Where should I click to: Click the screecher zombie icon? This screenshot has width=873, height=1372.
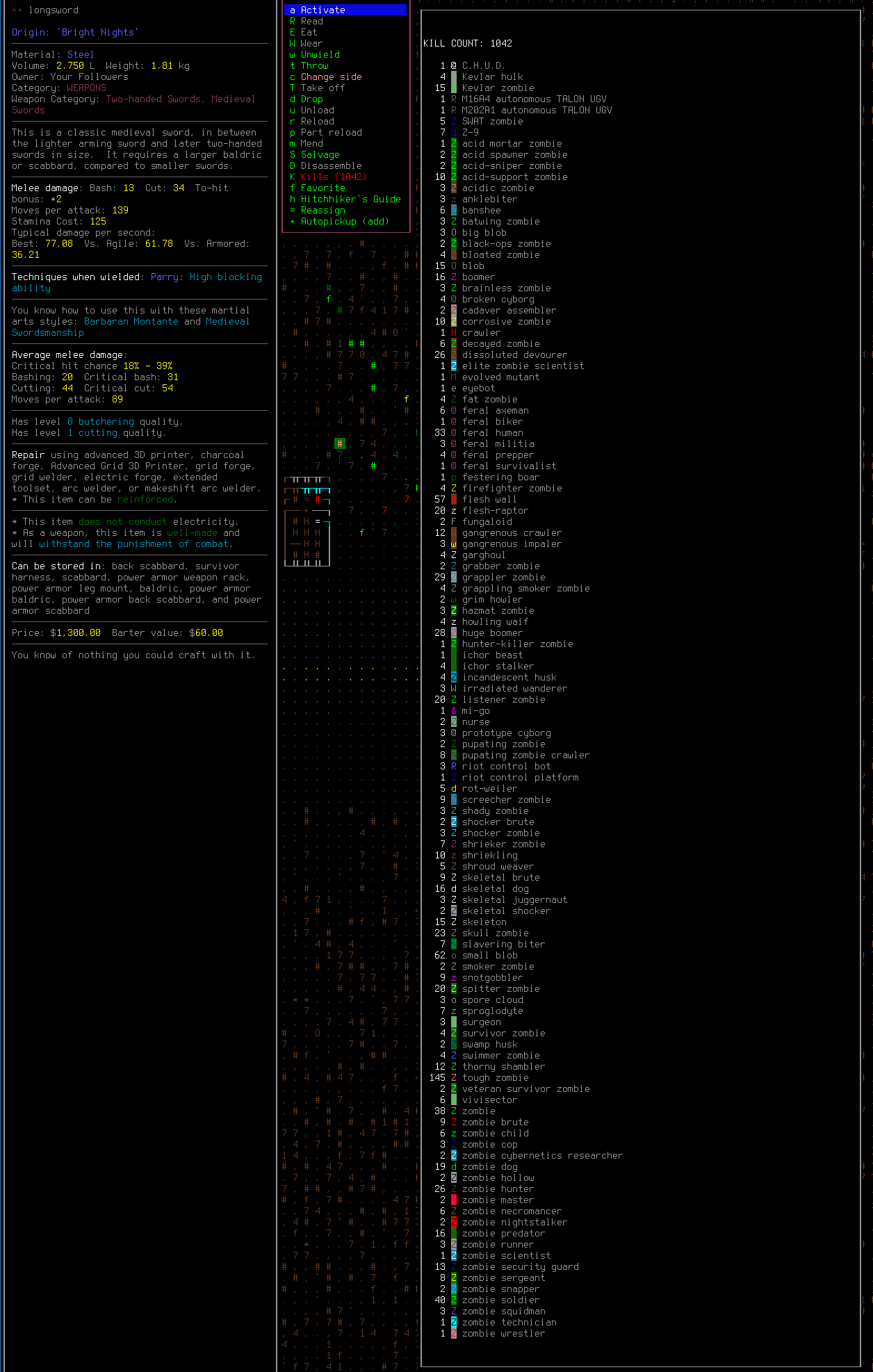(x=454, y=799)
